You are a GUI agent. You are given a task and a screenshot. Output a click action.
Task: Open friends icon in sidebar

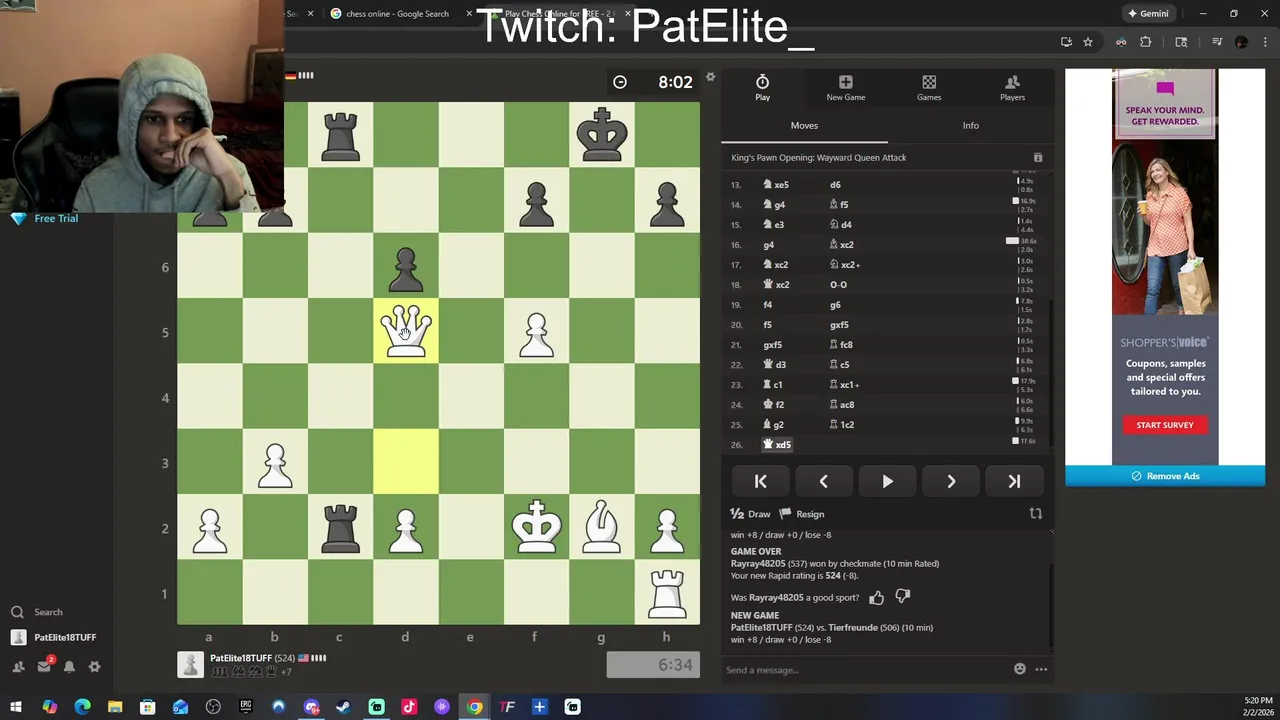[x=18, y=666]
